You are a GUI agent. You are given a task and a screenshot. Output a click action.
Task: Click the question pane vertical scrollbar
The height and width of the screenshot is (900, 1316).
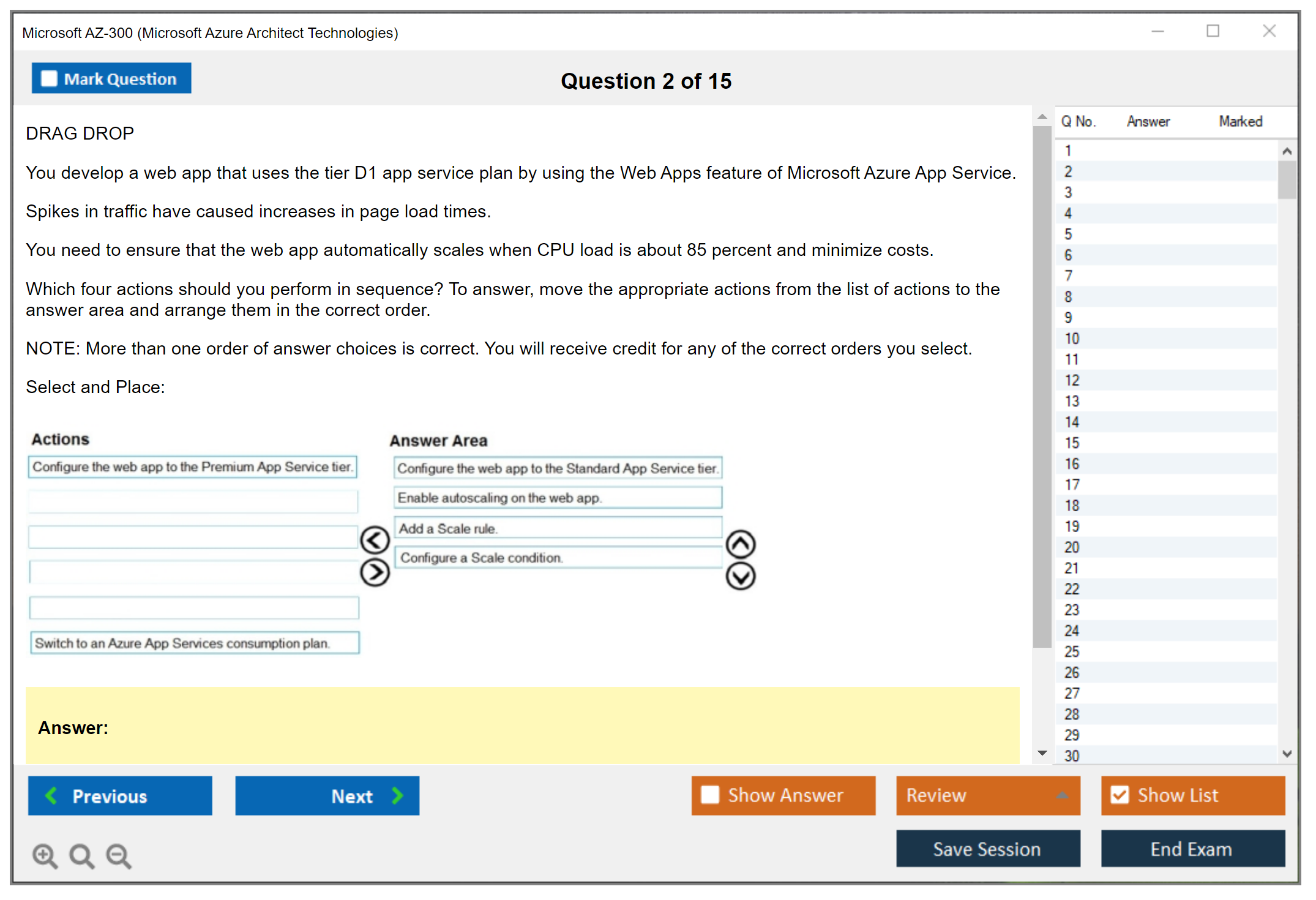point(1042,386)
